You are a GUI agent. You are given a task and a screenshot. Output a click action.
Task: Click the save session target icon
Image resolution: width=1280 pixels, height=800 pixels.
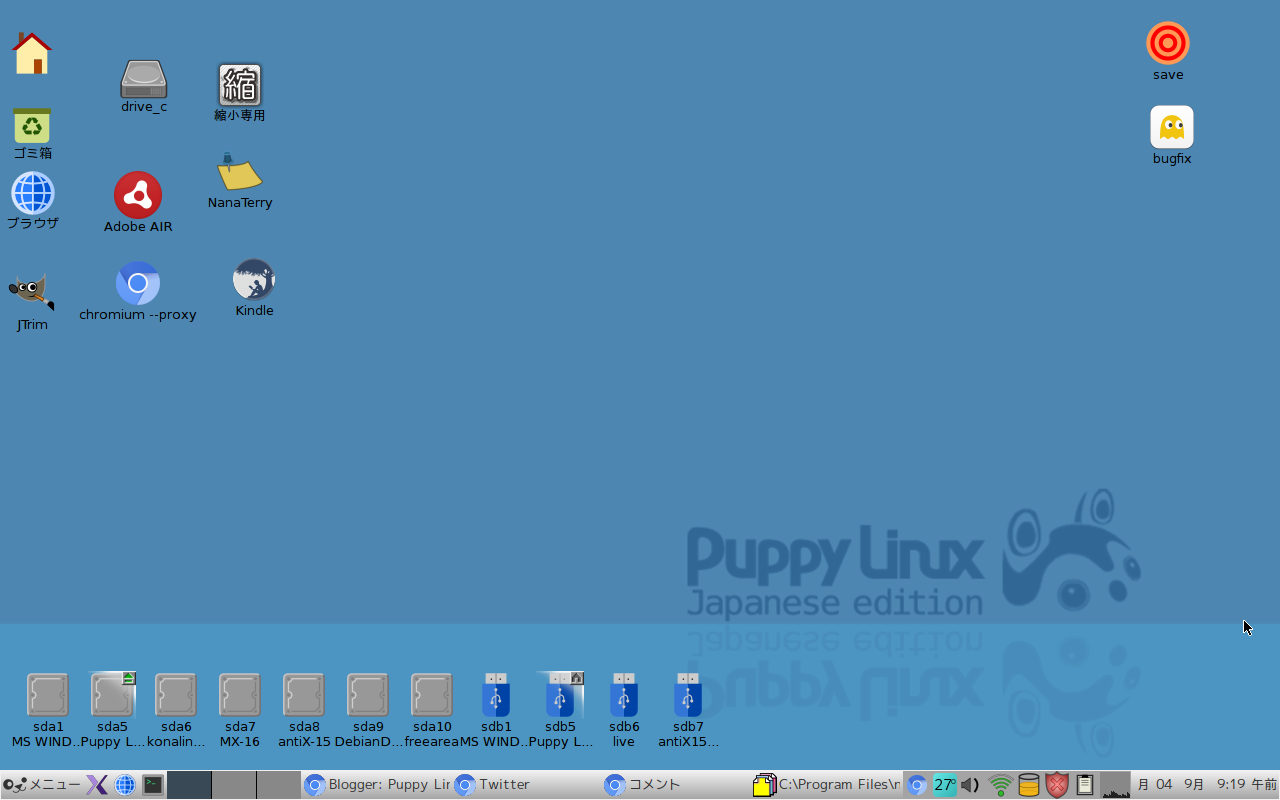1167,42
